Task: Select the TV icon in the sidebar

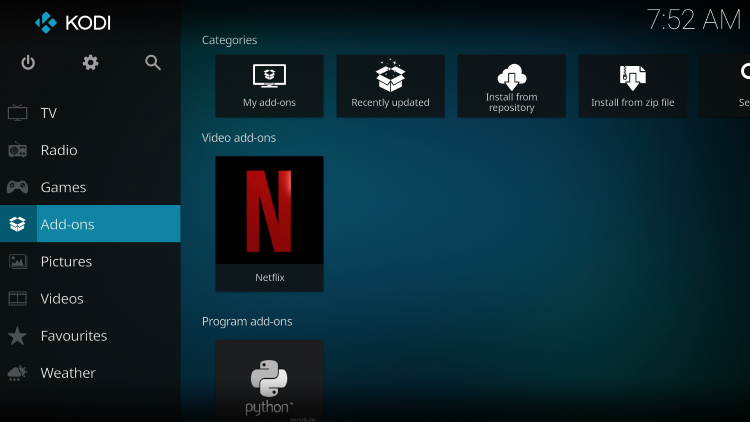Action: pyautogui.click(x=18, y=113)
